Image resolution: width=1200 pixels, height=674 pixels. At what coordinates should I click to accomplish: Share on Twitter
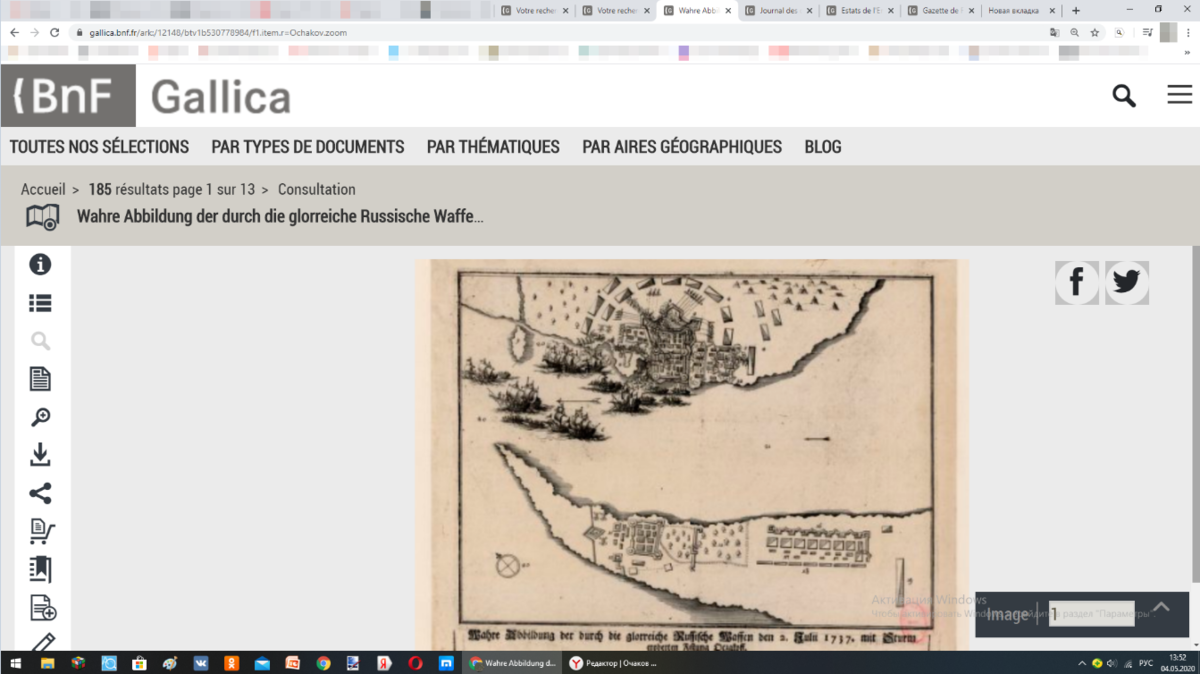[1127, 283]
